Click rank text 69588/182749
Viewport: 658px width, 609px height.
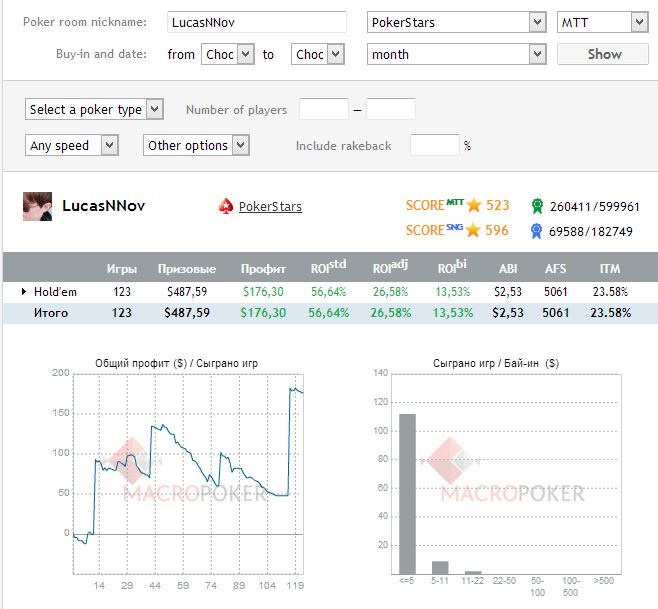click(x=590, y=231)
